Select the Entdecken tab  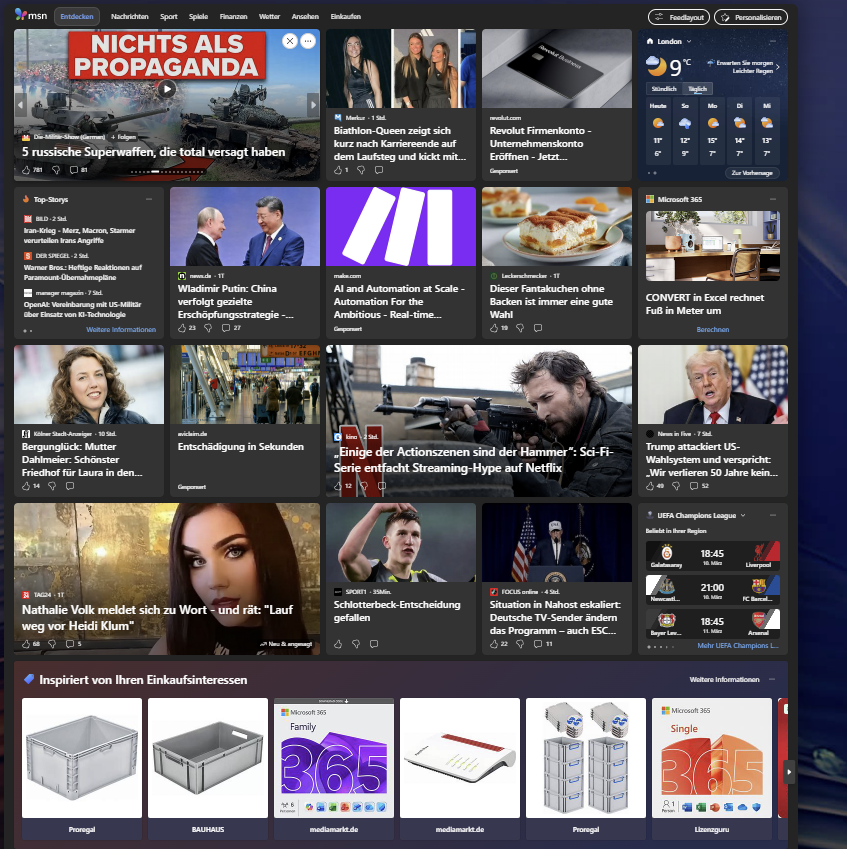[77, 17]
